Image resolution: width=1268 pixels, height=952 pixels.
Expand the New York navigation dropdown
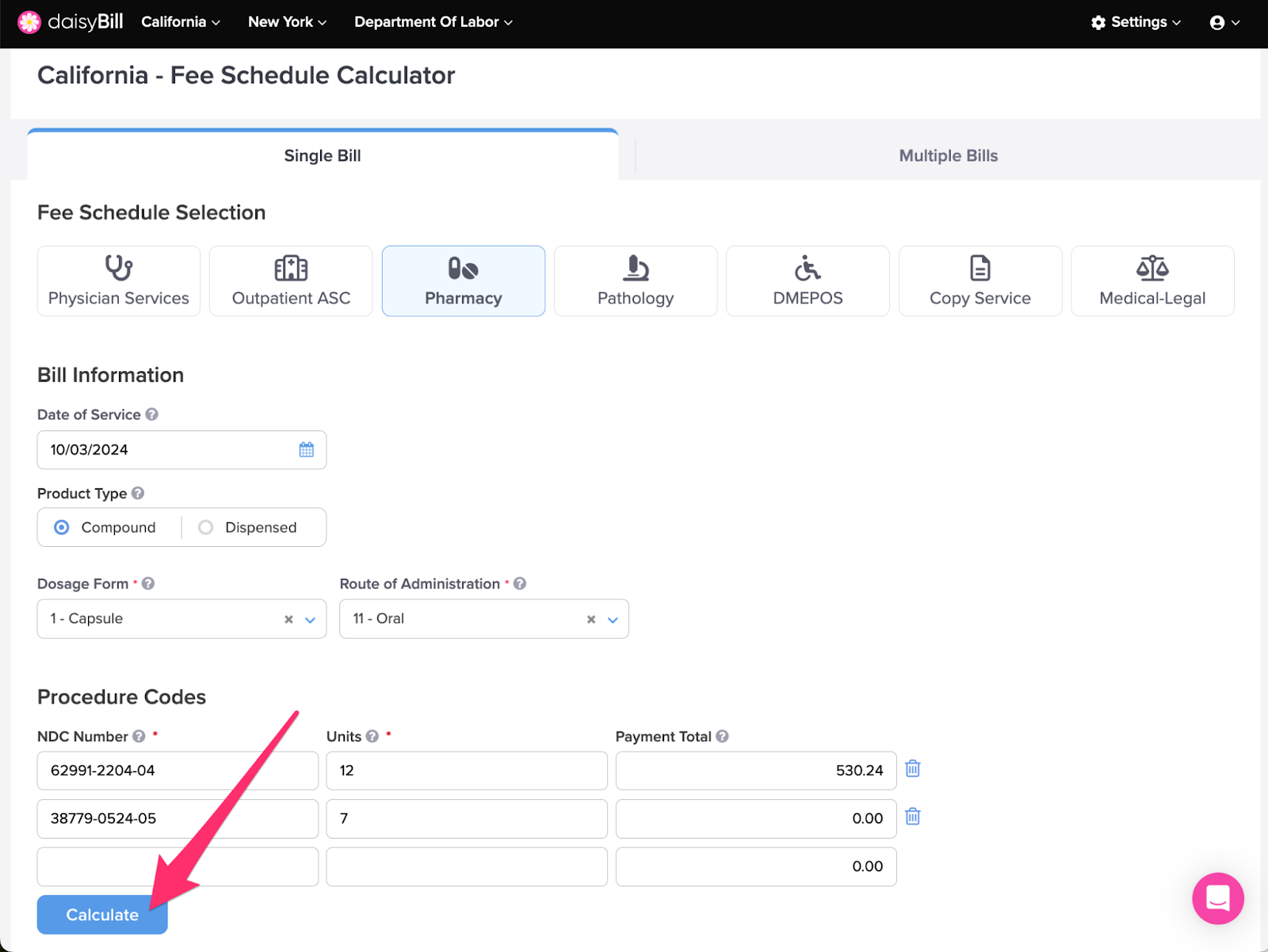pyautogui.click(x=287, y=22)
